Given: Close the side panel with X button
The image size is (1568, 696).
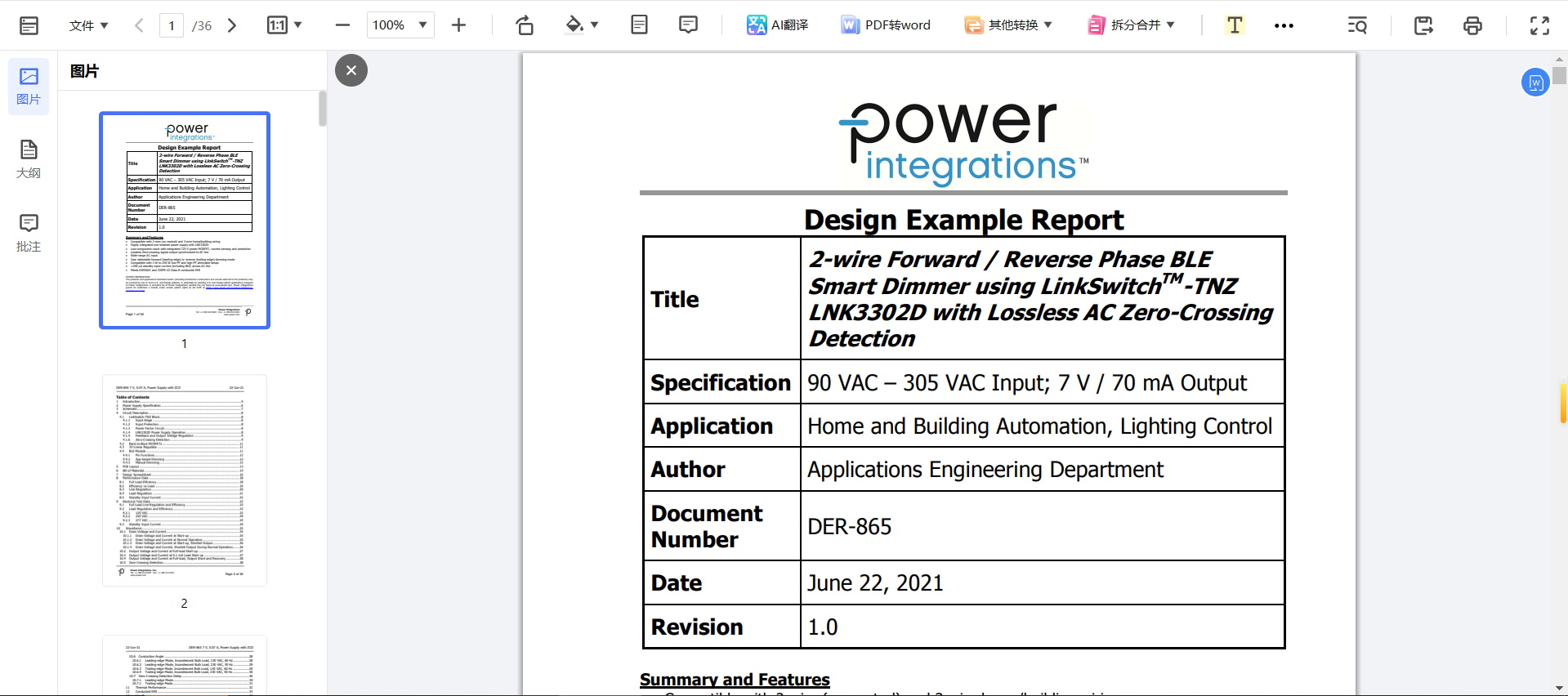Looking at the screenshot, I should 351,70.
